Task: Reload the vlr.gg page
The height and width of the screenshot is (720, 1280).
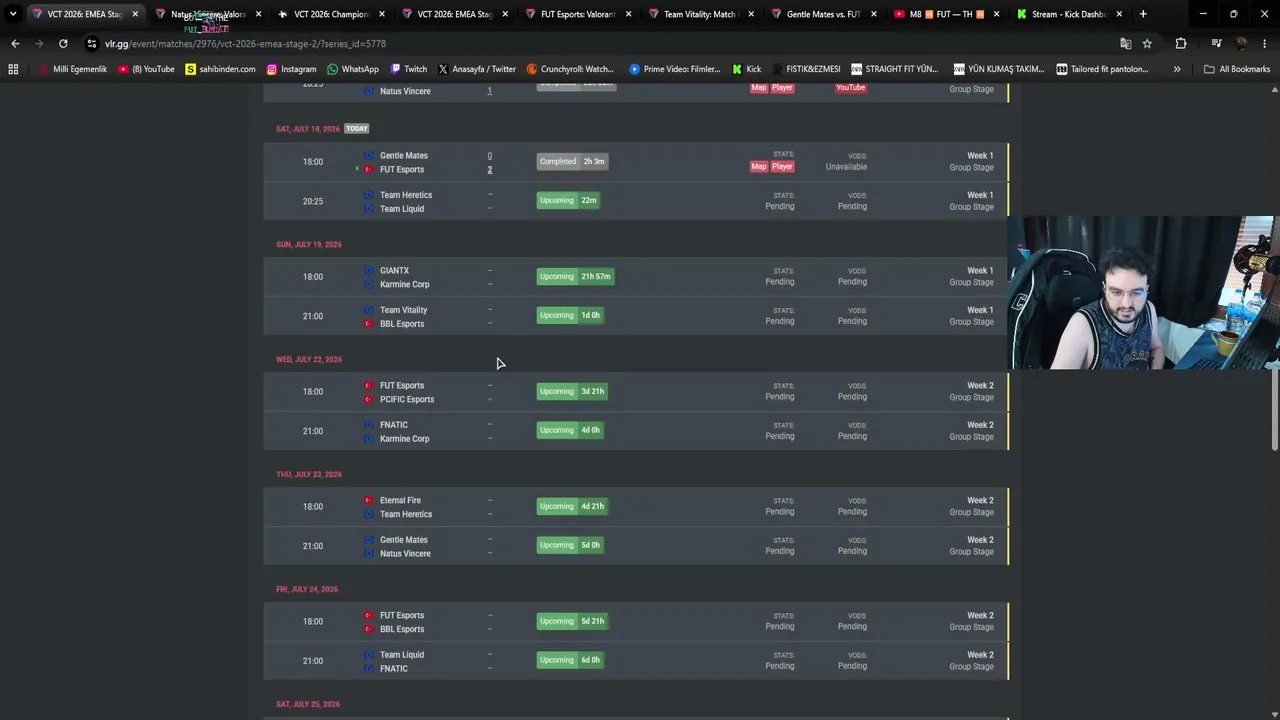Action: (x=63, y=44)
